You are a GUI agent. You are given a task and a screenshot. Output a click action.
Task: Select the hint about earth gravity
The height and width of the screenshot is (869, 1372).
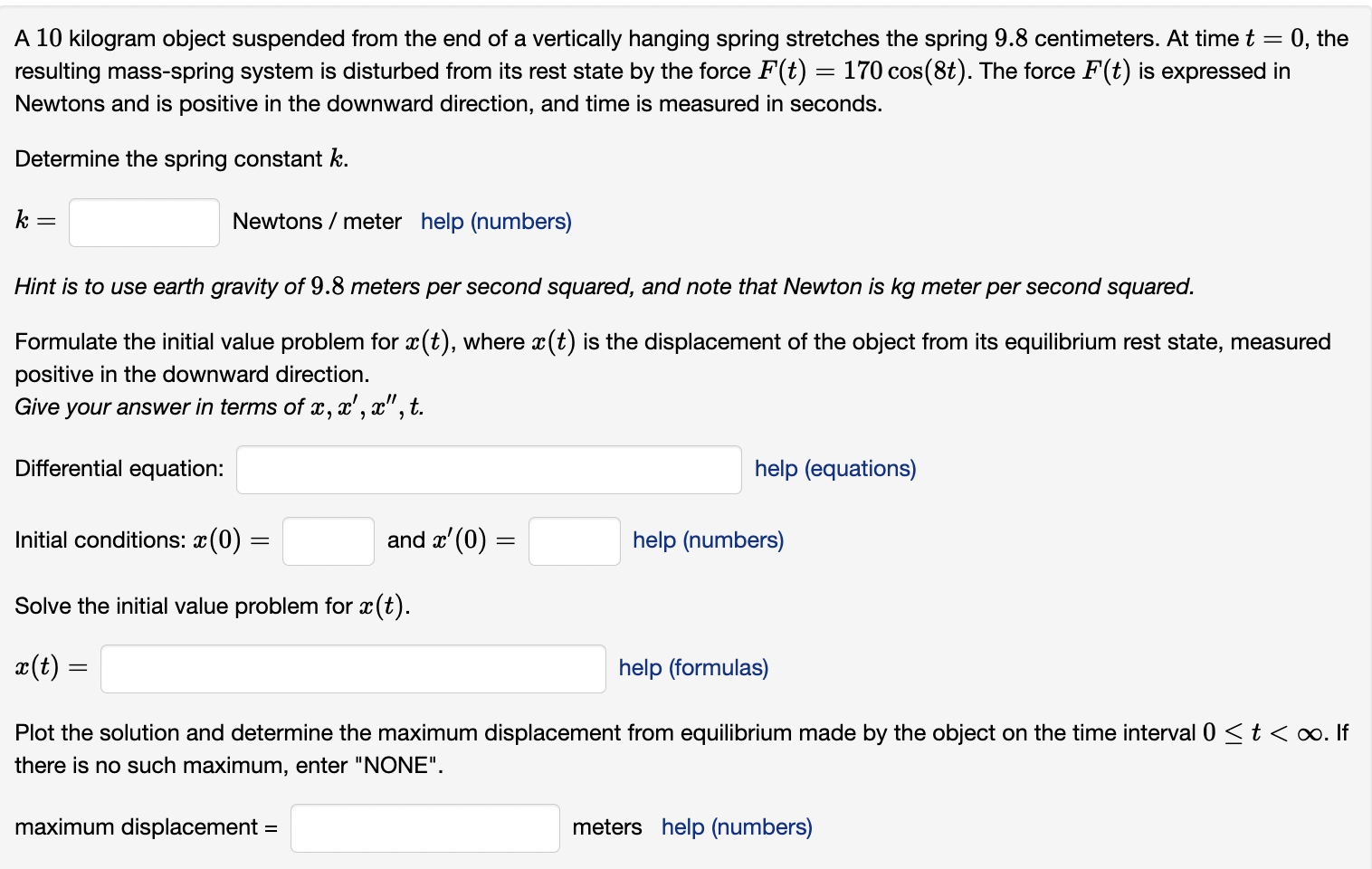point(605,286)
